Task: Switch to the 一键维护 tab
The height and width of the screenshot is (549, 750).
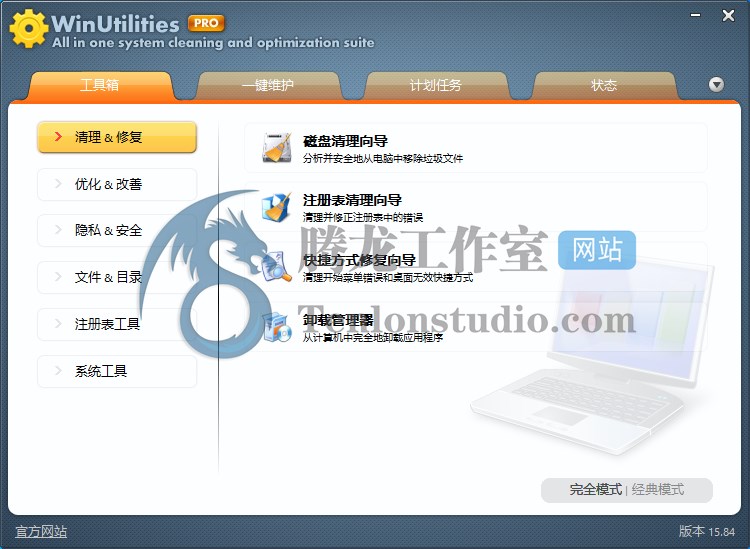Action: click(x=268, y=86)
